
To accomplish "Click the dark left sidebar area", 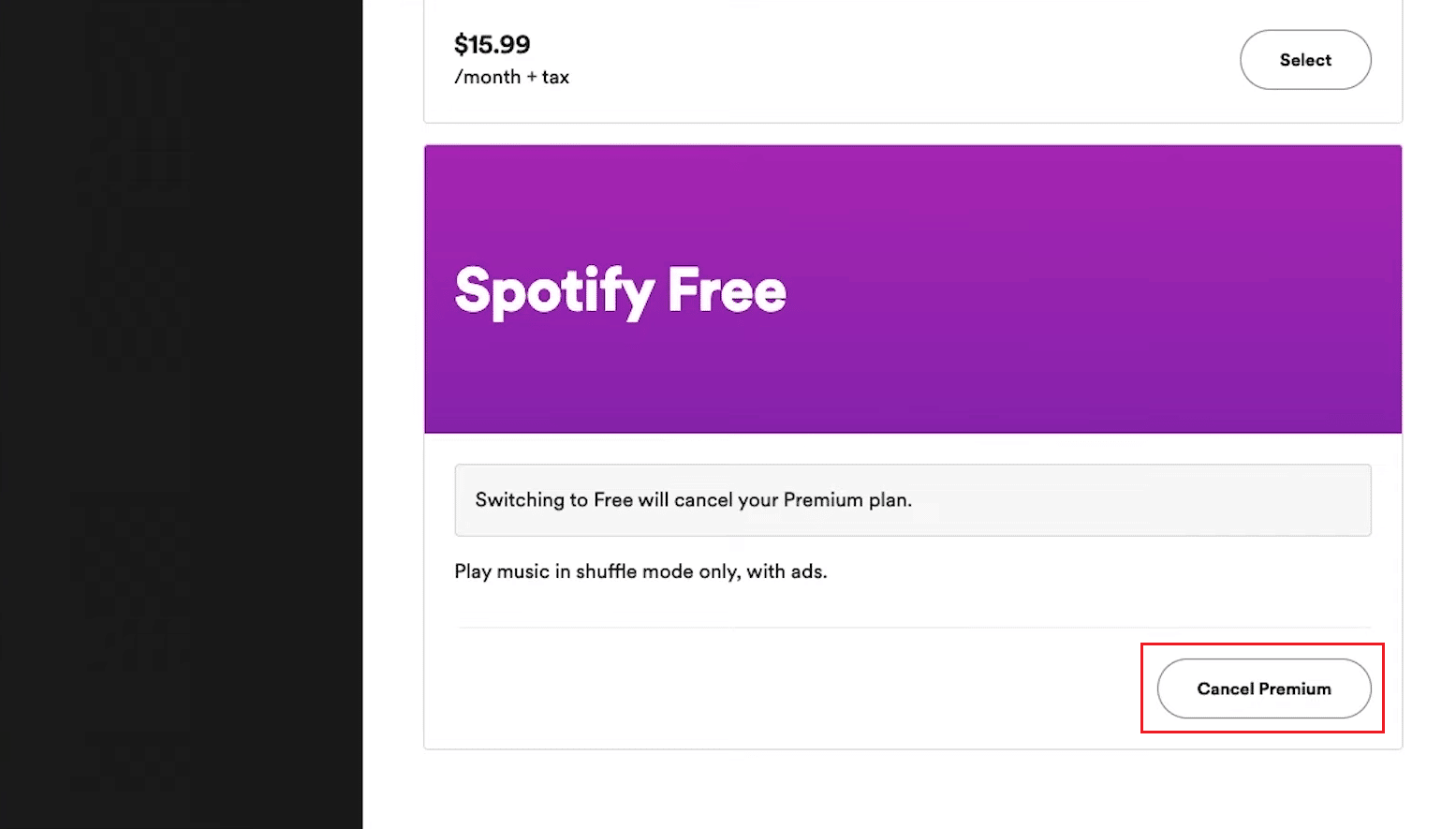I will click(x=181, y=414).
